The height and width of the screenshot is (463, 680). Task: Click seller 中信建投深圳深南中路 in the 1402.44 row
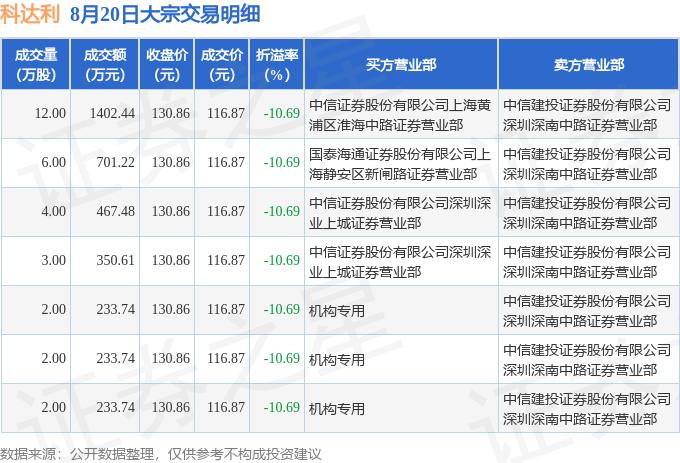point(587,115)
